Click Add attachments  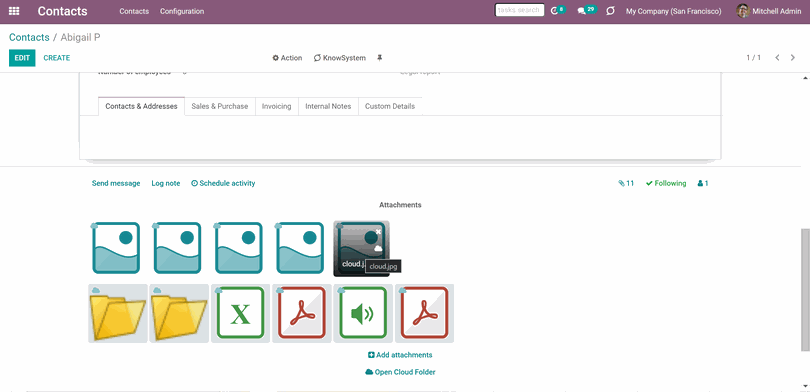click(400, 355)
